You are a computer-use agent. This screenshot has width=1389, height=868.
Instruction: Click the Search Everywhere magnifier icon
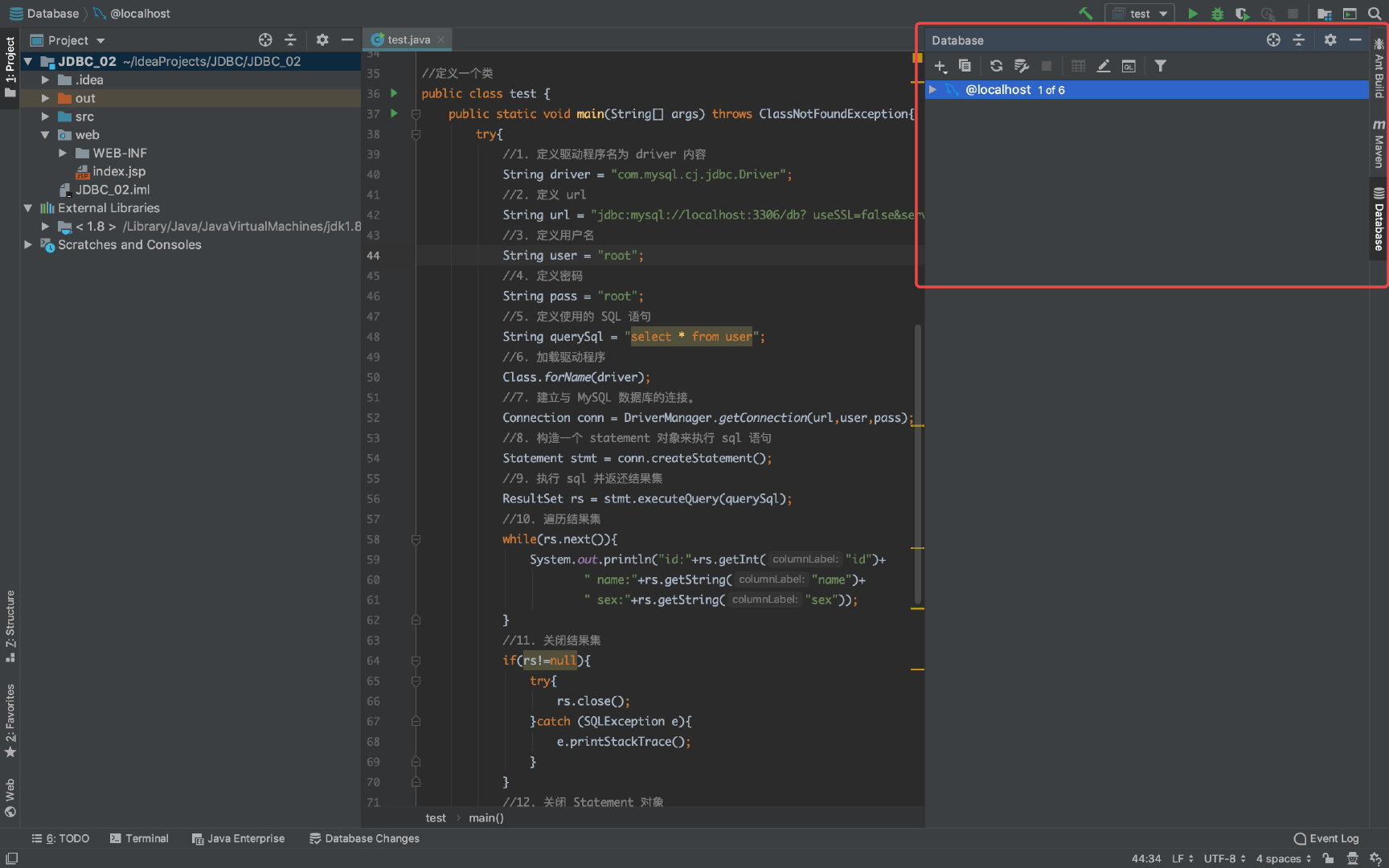click(1375, 14)
